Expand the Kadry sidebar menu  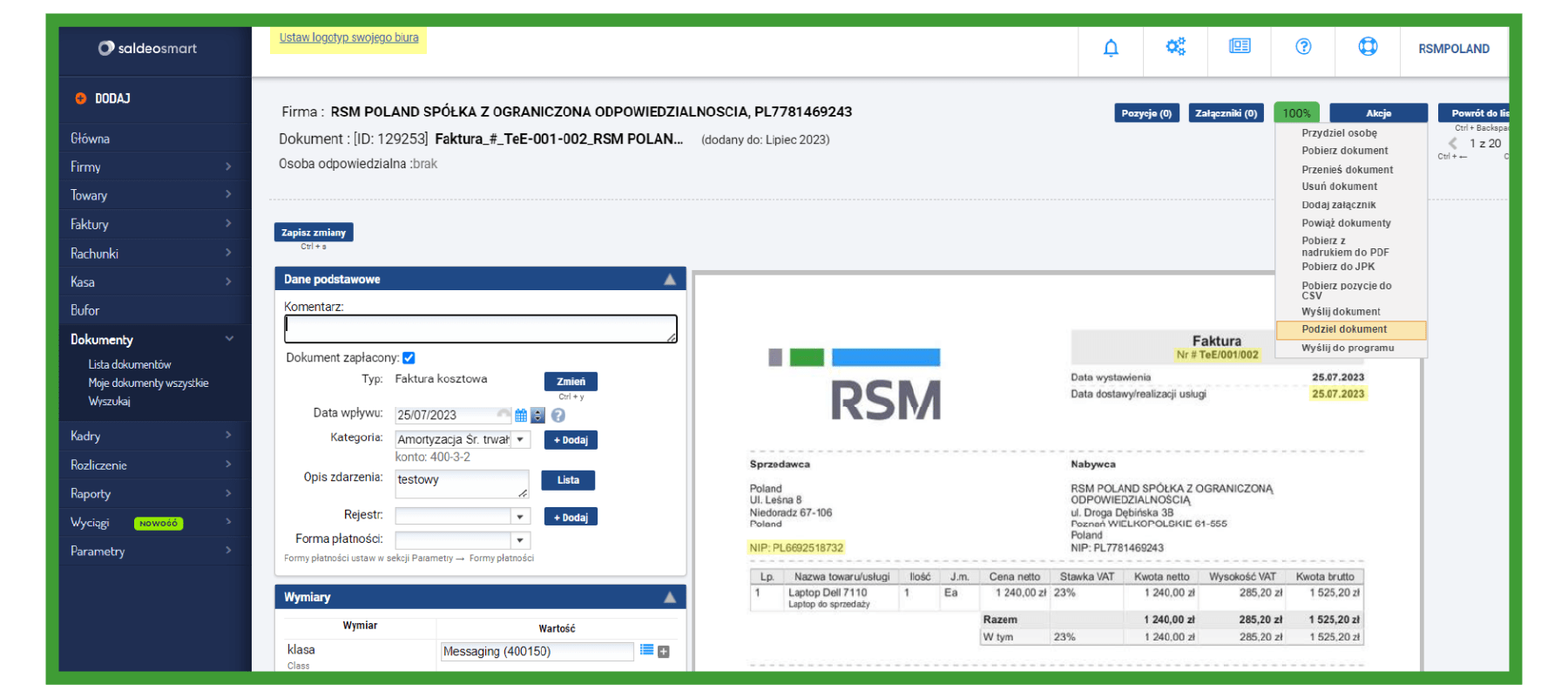(x=154, y=436)
